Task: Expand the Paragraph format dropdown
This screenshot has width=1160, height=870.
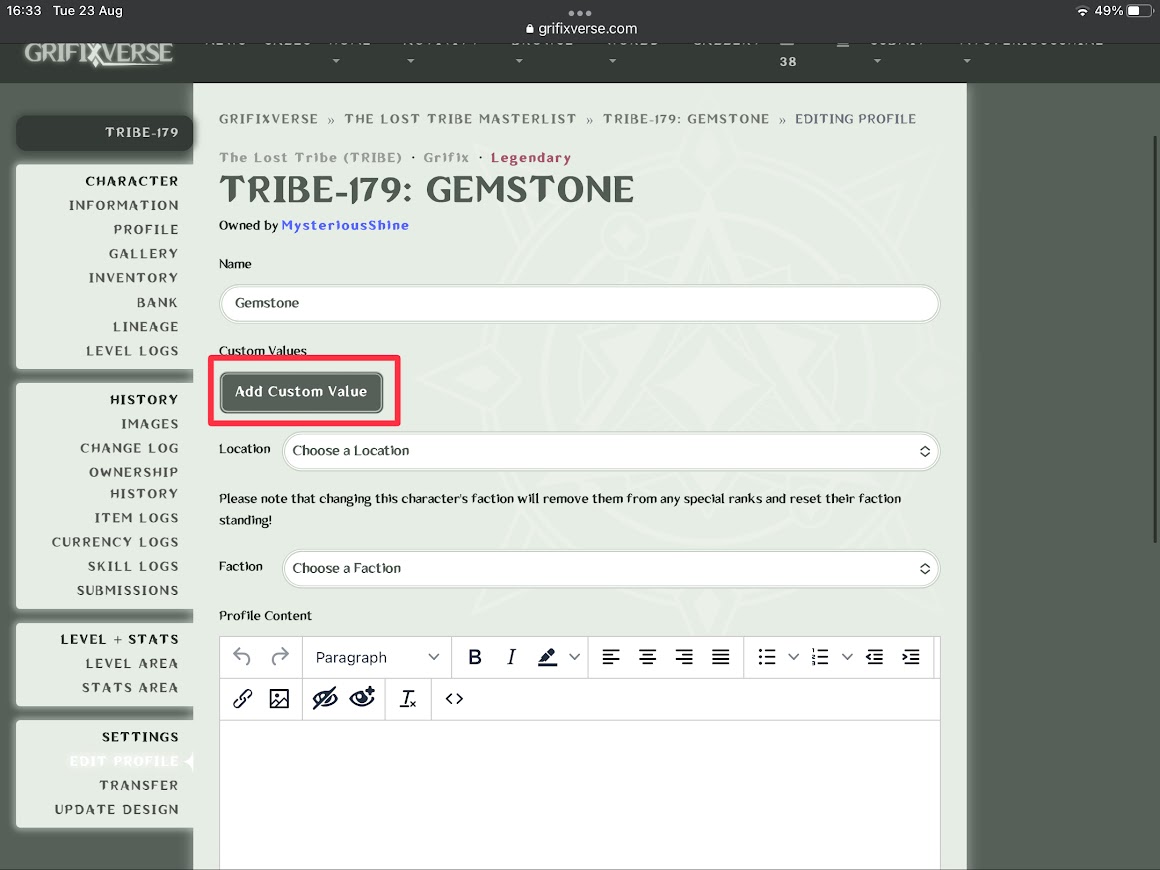Action: [377, 657]
